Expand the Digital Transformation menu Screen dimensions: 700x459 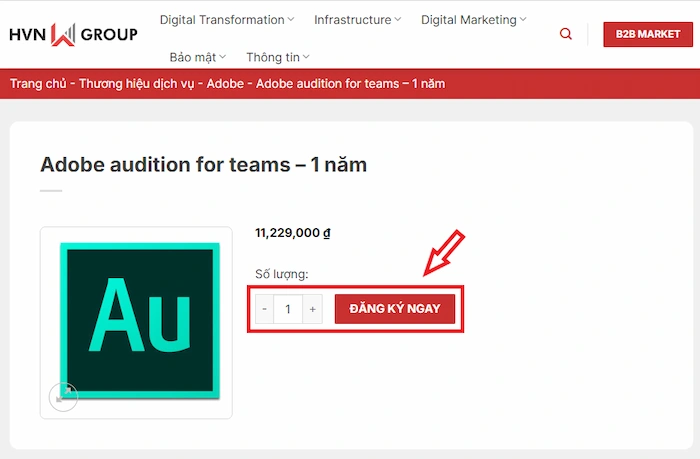tap(227, 20)
